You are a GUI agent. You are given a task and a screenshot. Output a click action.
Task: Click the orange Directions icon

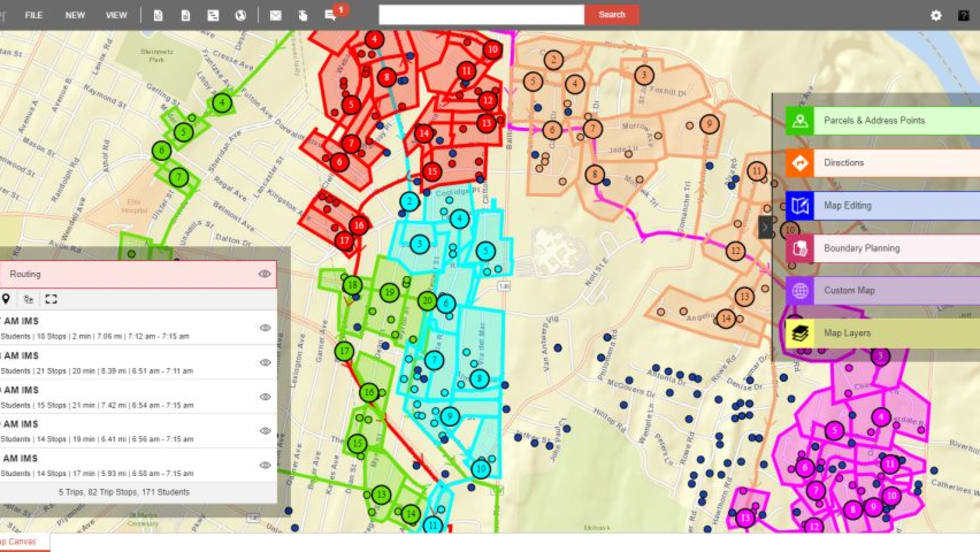click(x=799, y=163)
